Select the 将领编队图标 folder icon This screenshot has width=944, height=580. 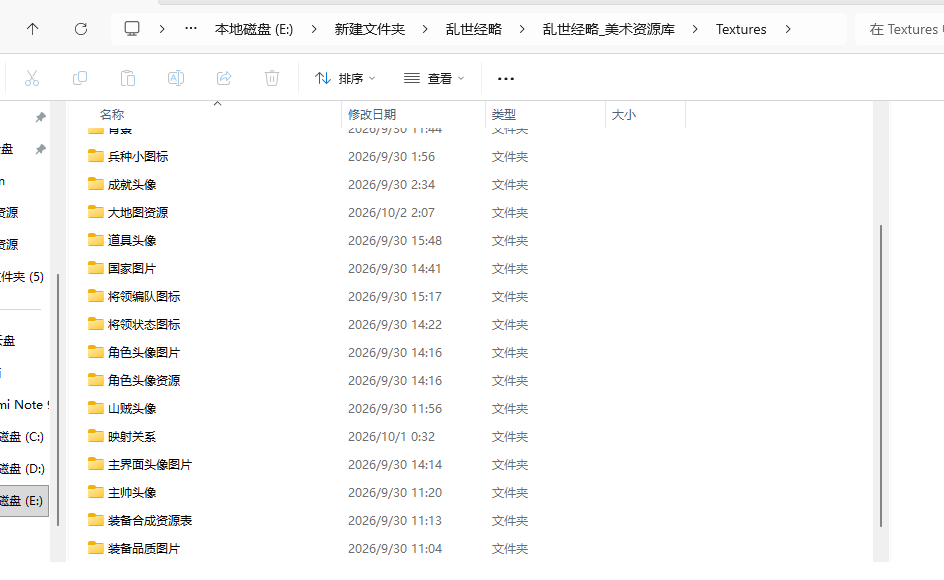(x=96, y=296)
